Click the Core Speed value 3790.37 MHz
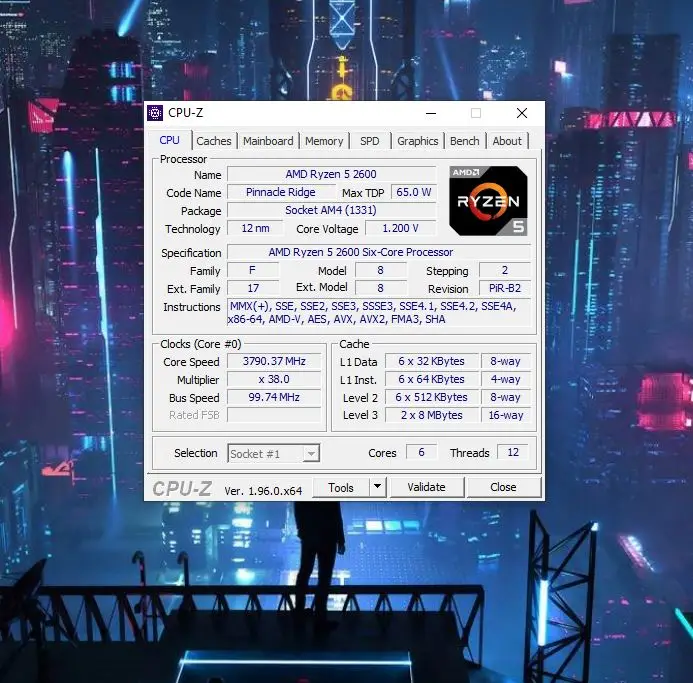 click(x=274, y=361)
